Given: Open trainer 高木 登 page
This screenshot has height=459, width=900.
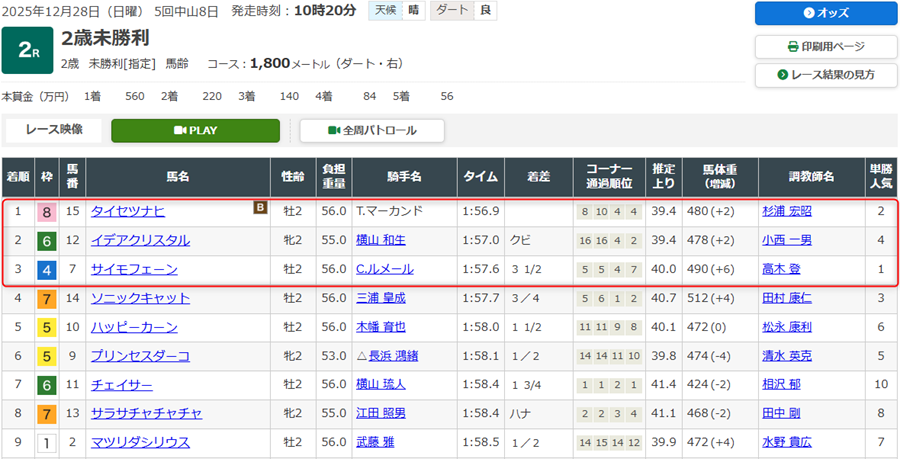Looking at the screenshot, I should (781, 269).
